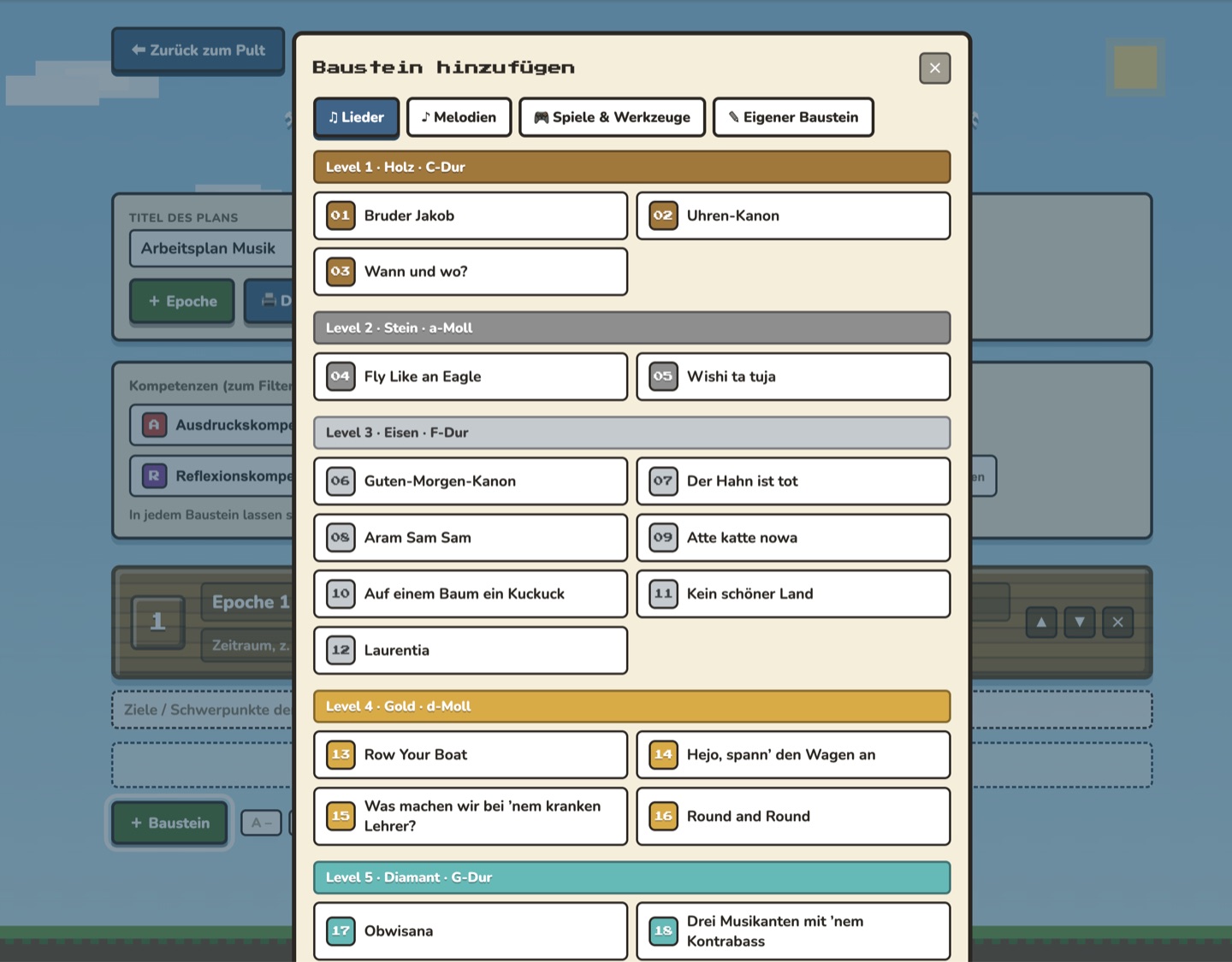Screen dimensions: 1232x962
Task: Edit the Arbeitsplan Musik title field
Action: point(211,249)
